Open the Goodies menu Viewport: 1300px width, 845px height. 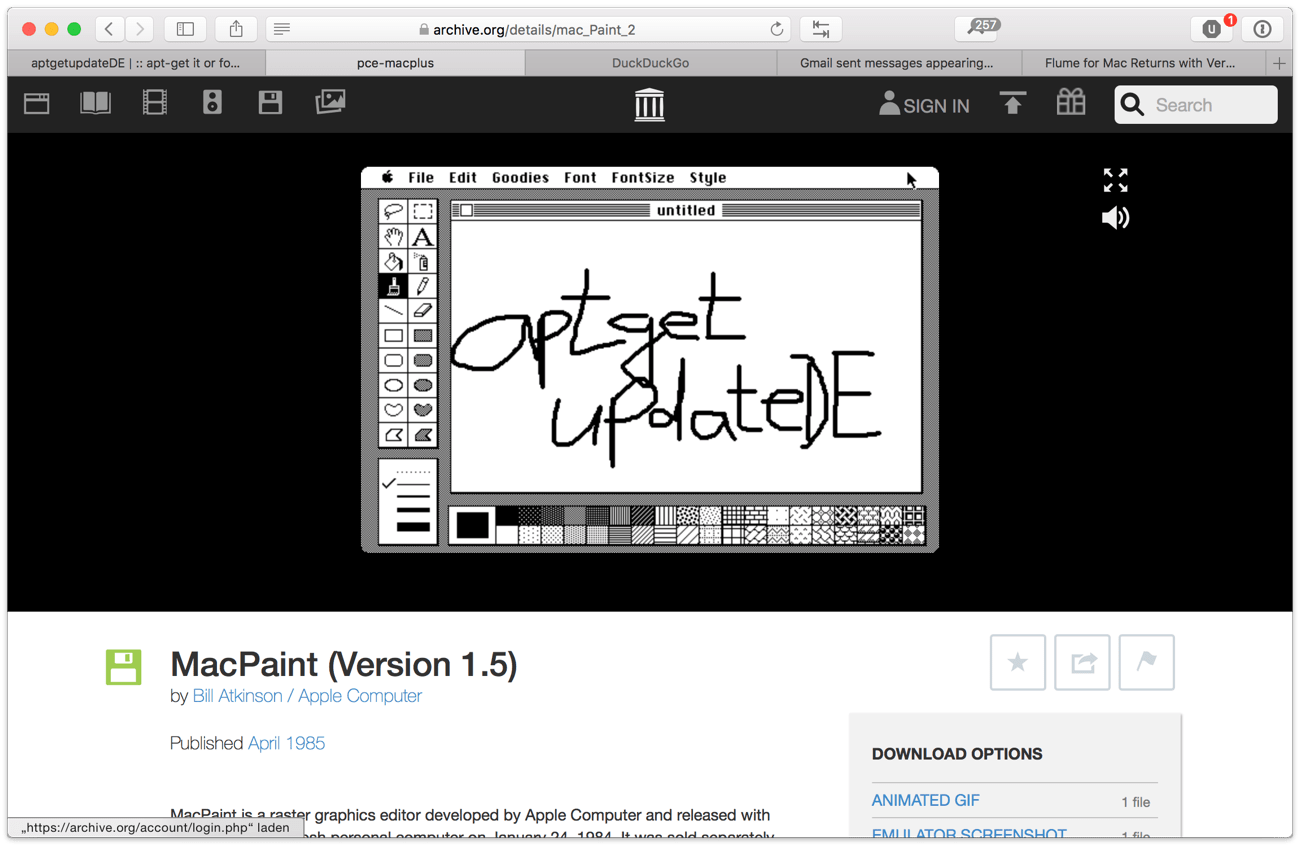click(520, 178)
